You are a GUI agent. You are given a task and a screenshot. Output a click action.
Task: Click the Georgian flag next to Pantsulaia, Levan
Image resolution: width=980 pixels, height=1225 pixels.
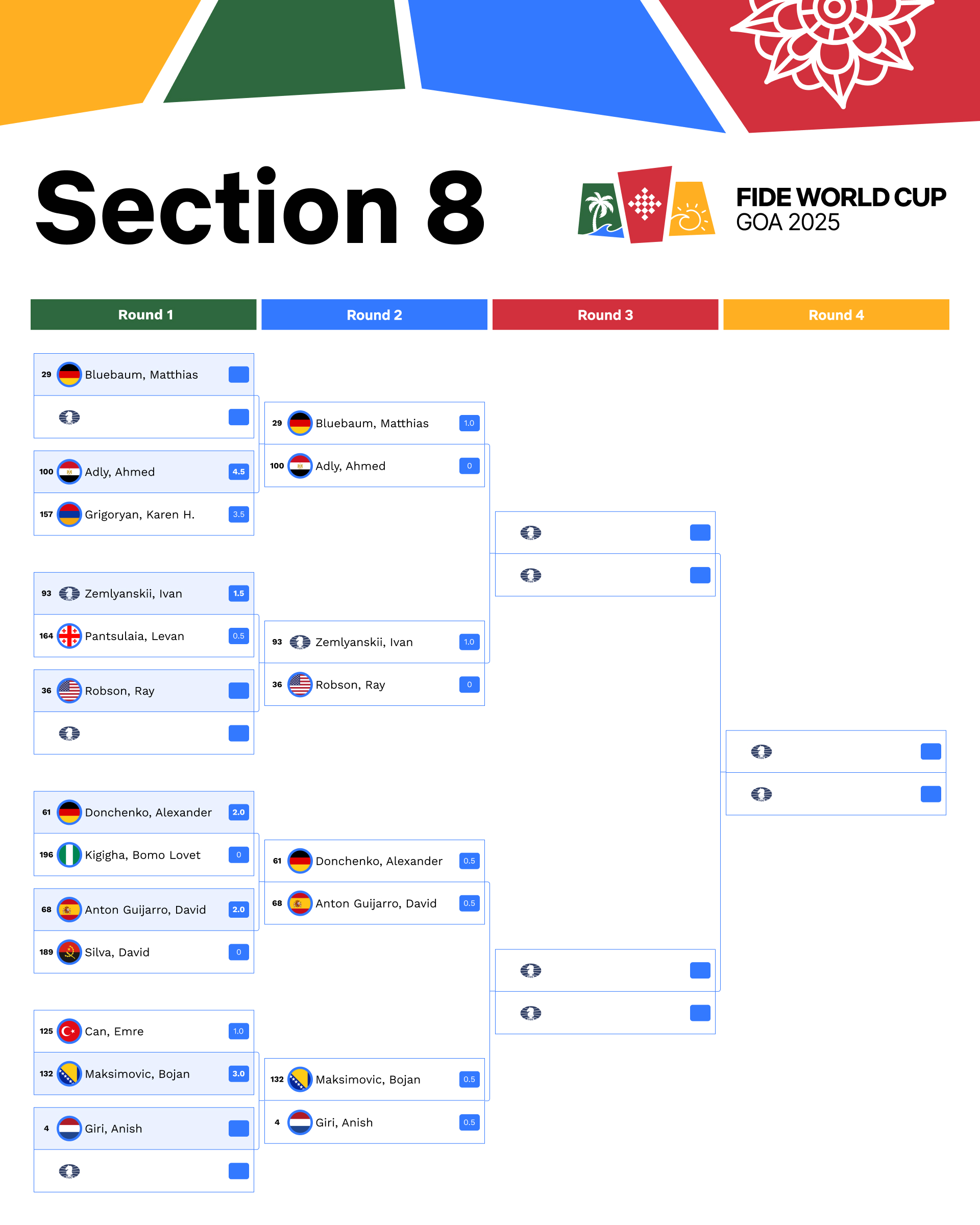(x=69, y=636)
